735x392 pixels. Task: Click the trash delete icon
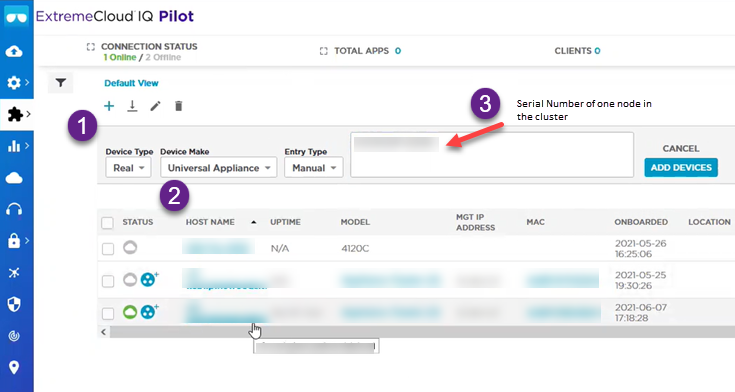point(179,106)
